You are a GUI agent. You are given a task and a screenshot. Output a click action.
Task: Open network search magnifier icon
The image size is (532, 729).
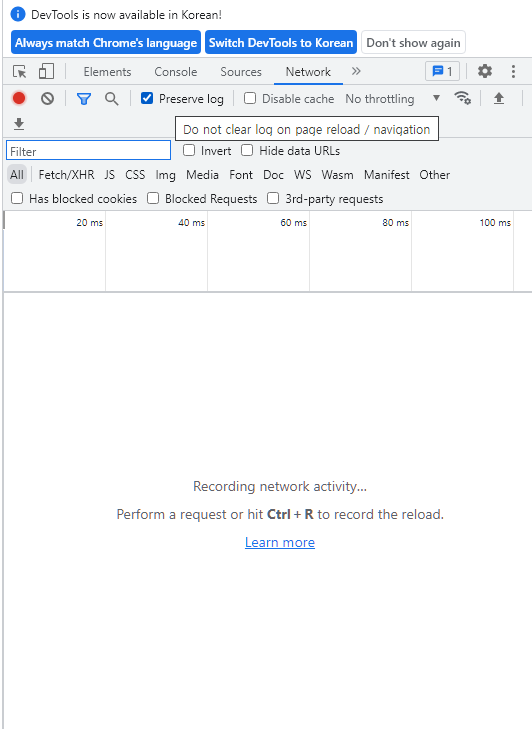click(111, 99)
